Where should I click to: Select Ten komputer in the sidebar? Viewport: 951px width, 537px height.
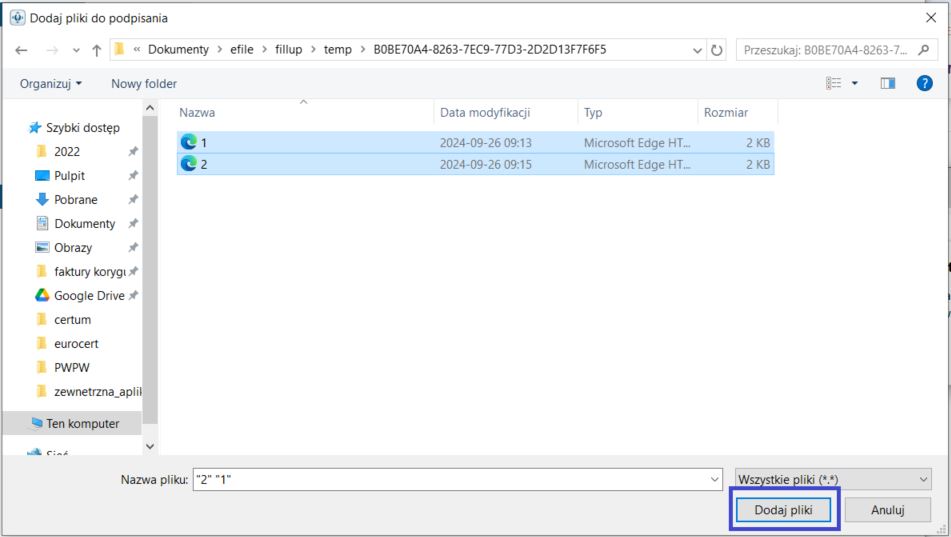[x=82, y=424]
